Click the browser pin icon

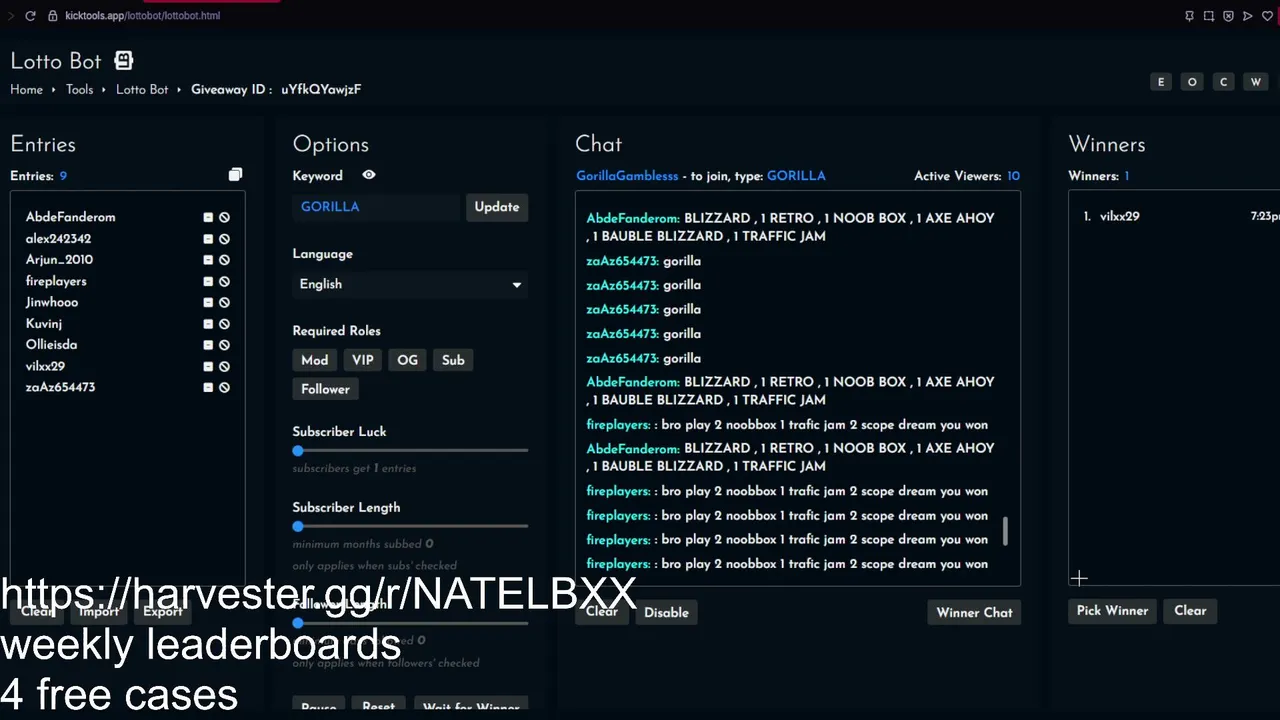(1189, 16)
